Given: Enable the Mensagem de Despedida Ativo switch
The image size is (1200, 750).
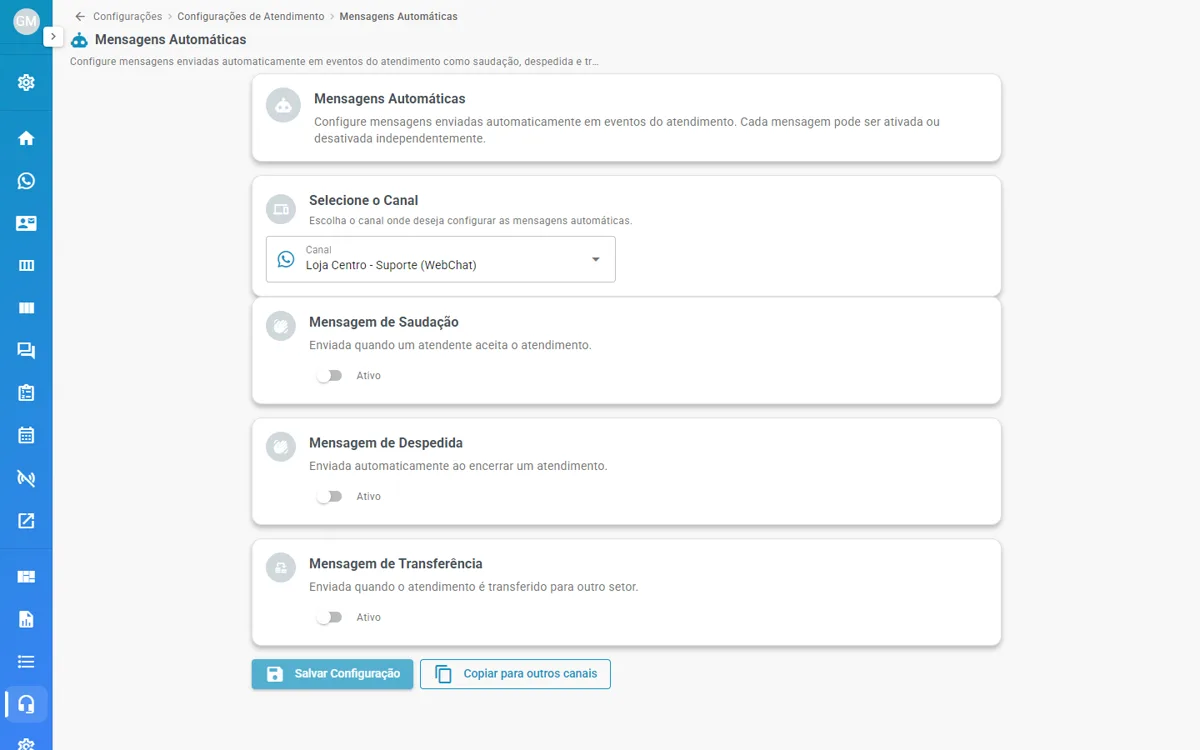Looking at the screenshot, I should 329,497.
